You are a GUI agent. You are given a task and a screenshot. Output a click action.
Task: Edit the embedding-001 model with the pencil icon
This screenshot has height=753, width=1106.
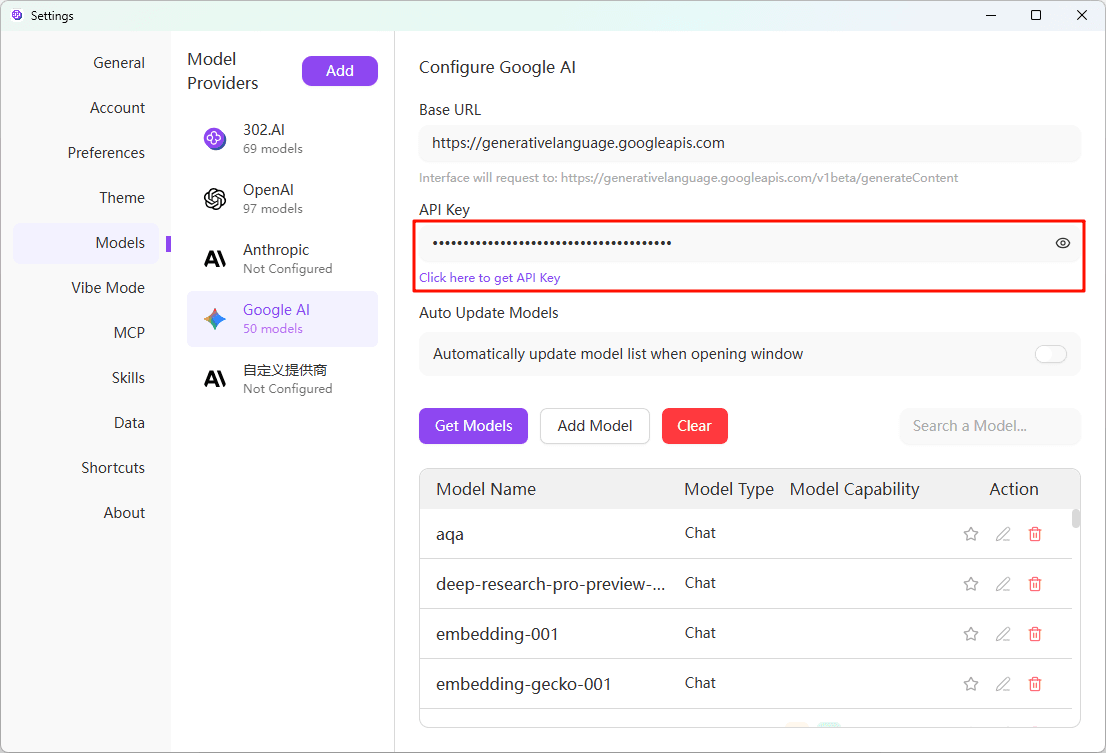pyautogui.click(x=1003, y=634)
